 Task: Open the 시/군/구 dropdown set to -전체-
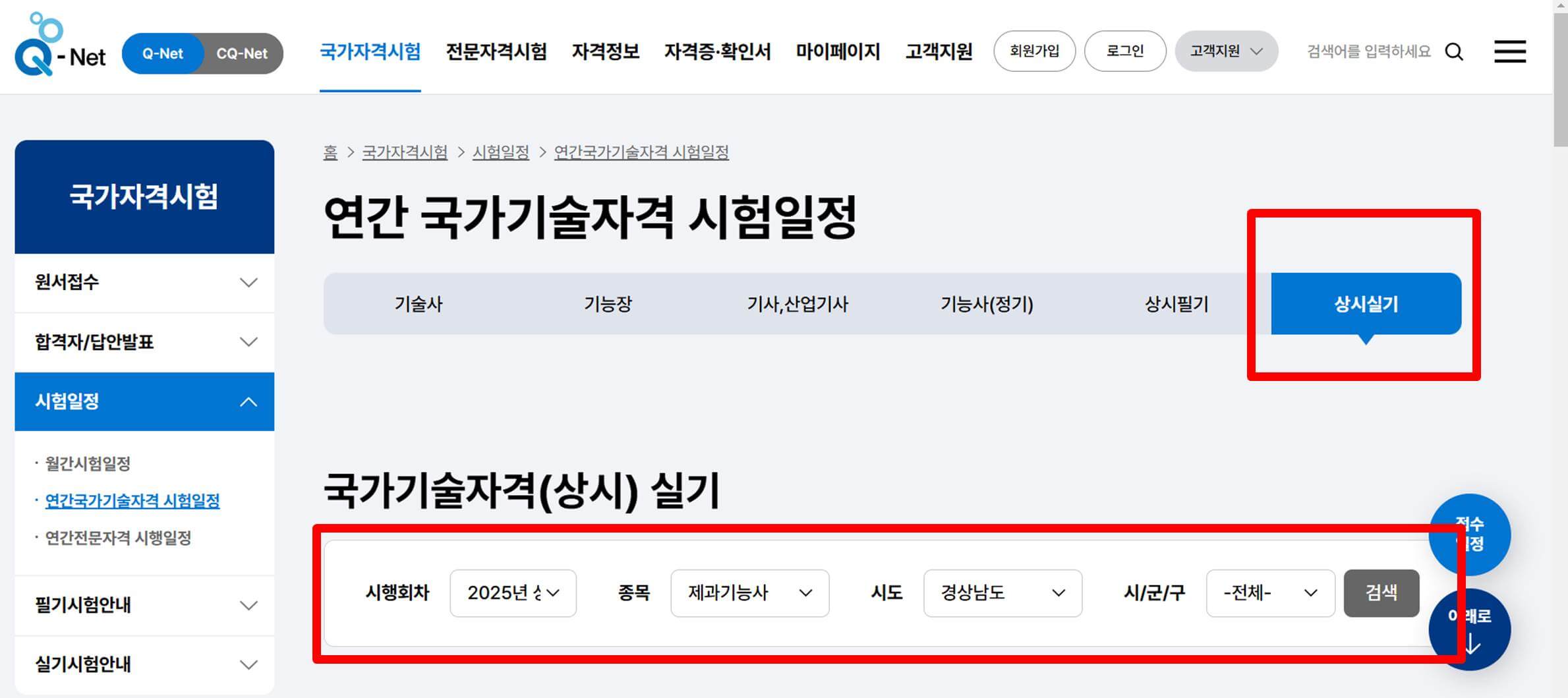pyautogui.click(x=1269, y=593)
